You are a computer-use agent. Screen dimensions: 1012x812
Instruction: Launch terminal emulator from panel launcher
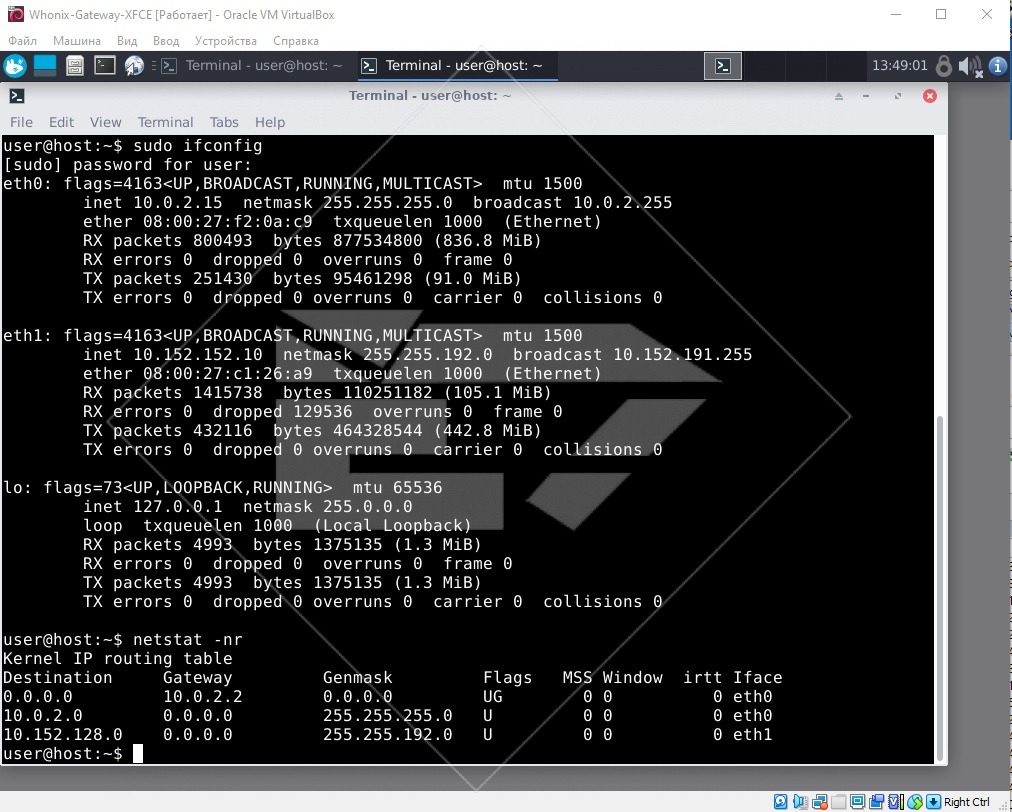105,66
